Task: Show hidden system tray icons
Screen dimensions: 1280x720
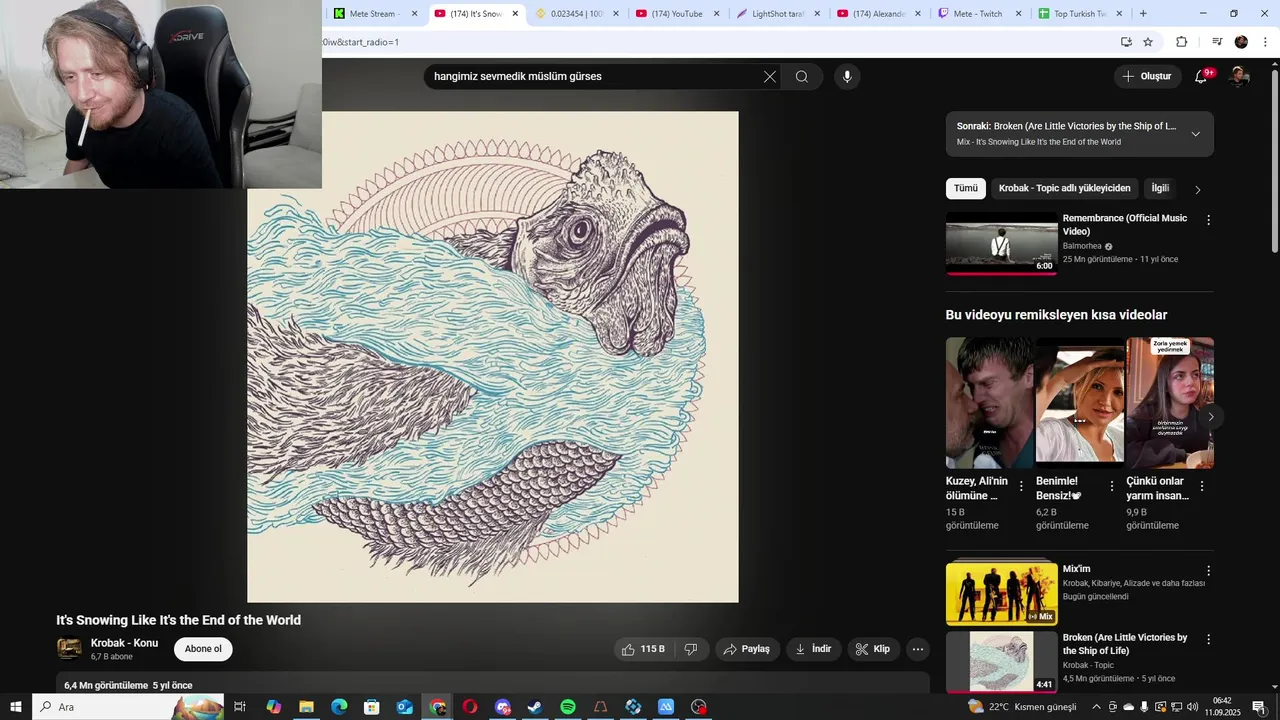Action: (1095, 707)
